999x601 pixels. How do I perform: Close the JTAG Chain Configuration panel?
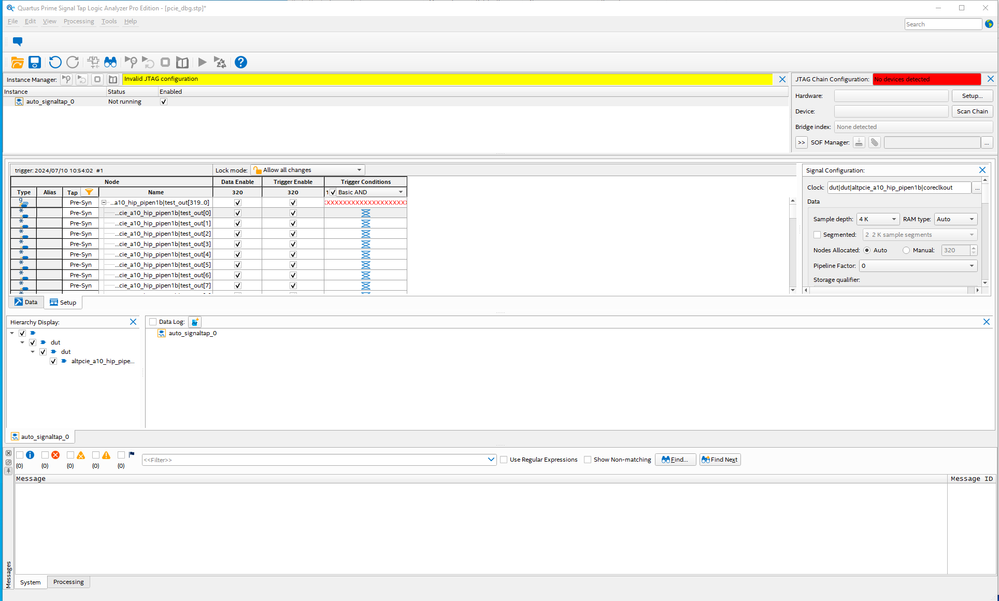(991, 79)
